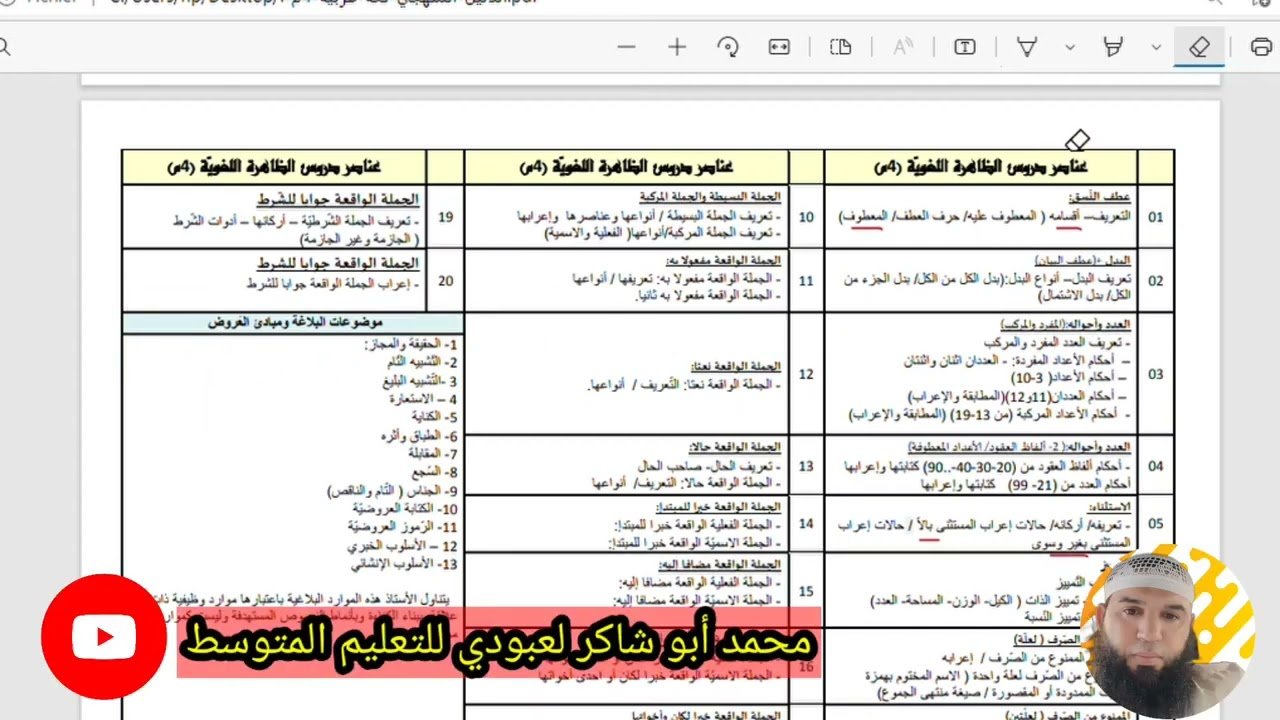Open the page view options
This screenshot has height=720, width=1280.
click(x=841, y=47)
